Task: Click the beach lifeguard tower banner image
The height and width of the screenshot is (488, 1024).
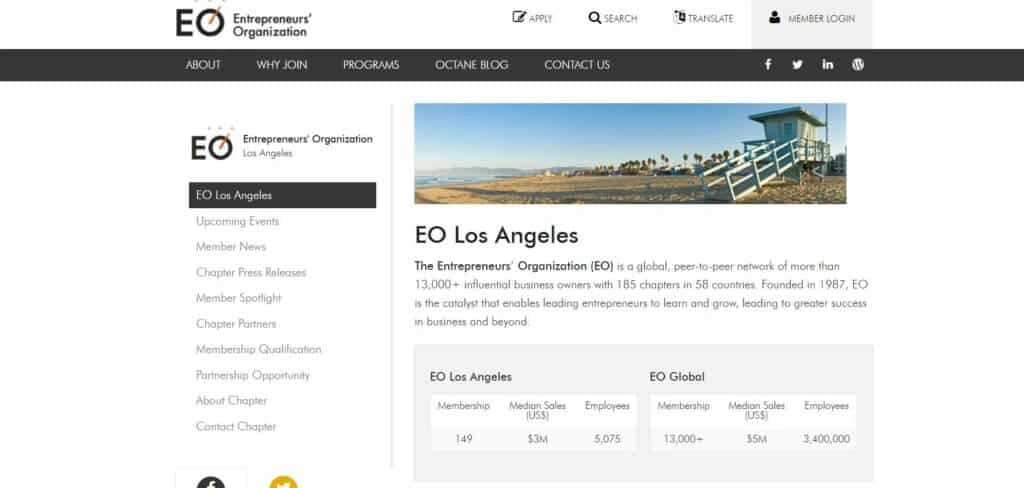Action: (630, 154)
